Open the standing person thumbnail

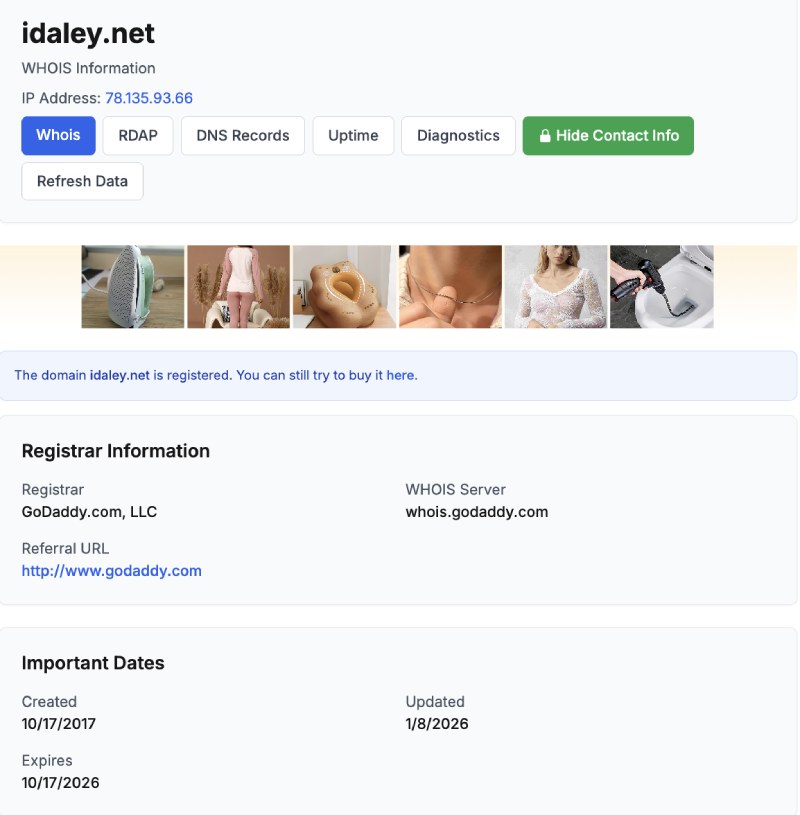238,286
